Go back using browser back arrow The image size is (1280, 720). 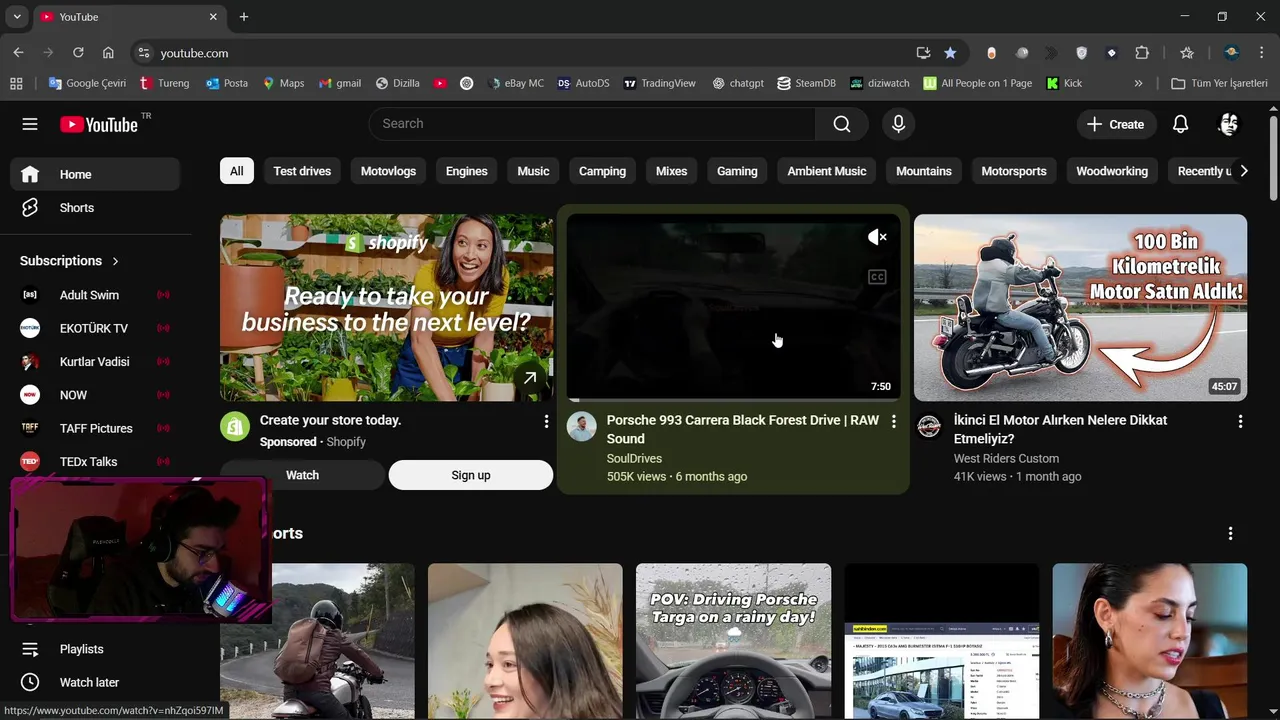click(18, 53)
